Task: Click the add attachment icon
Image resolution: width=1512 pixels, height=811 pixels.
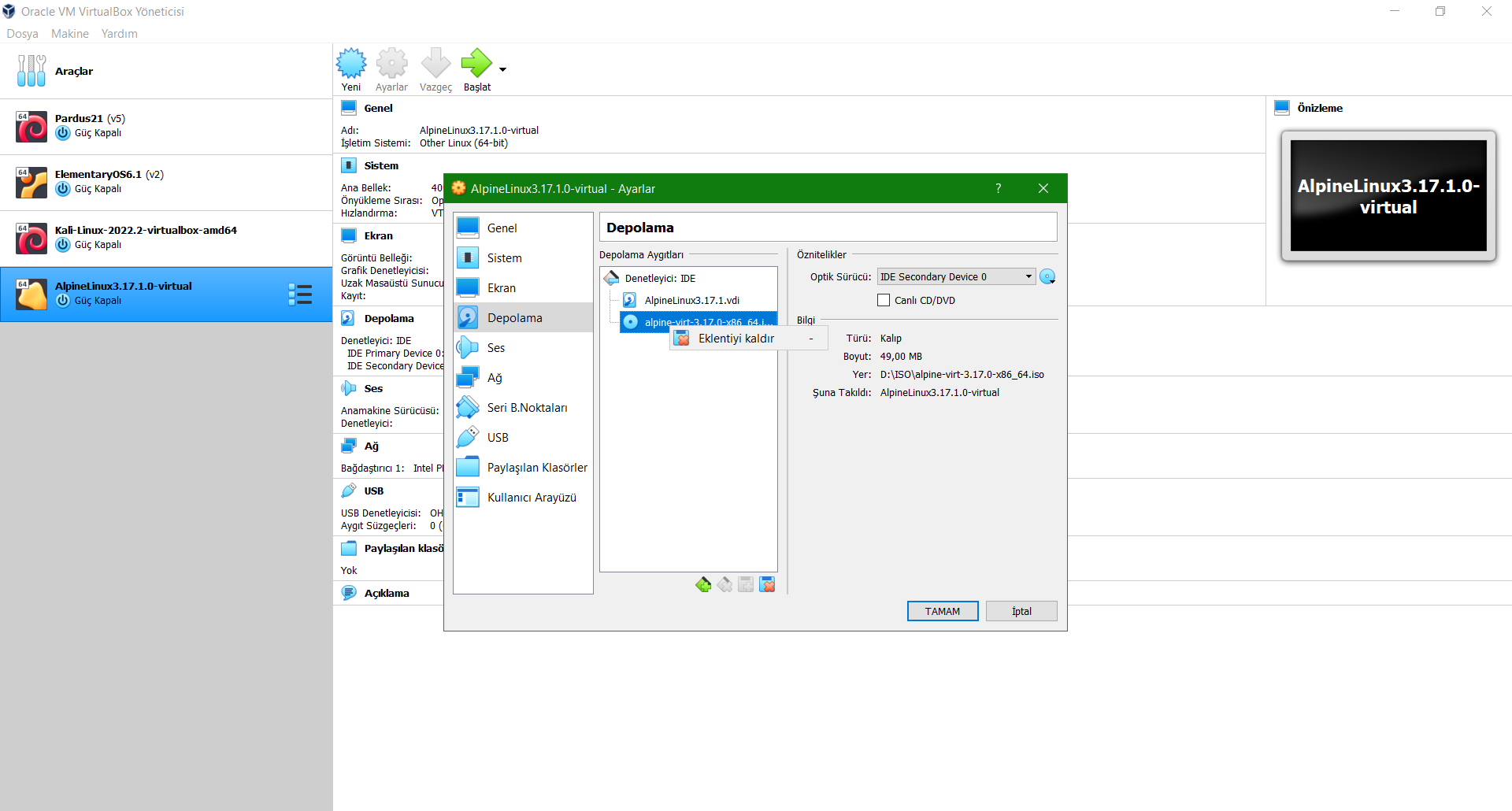Action: [x=746, y=584]
